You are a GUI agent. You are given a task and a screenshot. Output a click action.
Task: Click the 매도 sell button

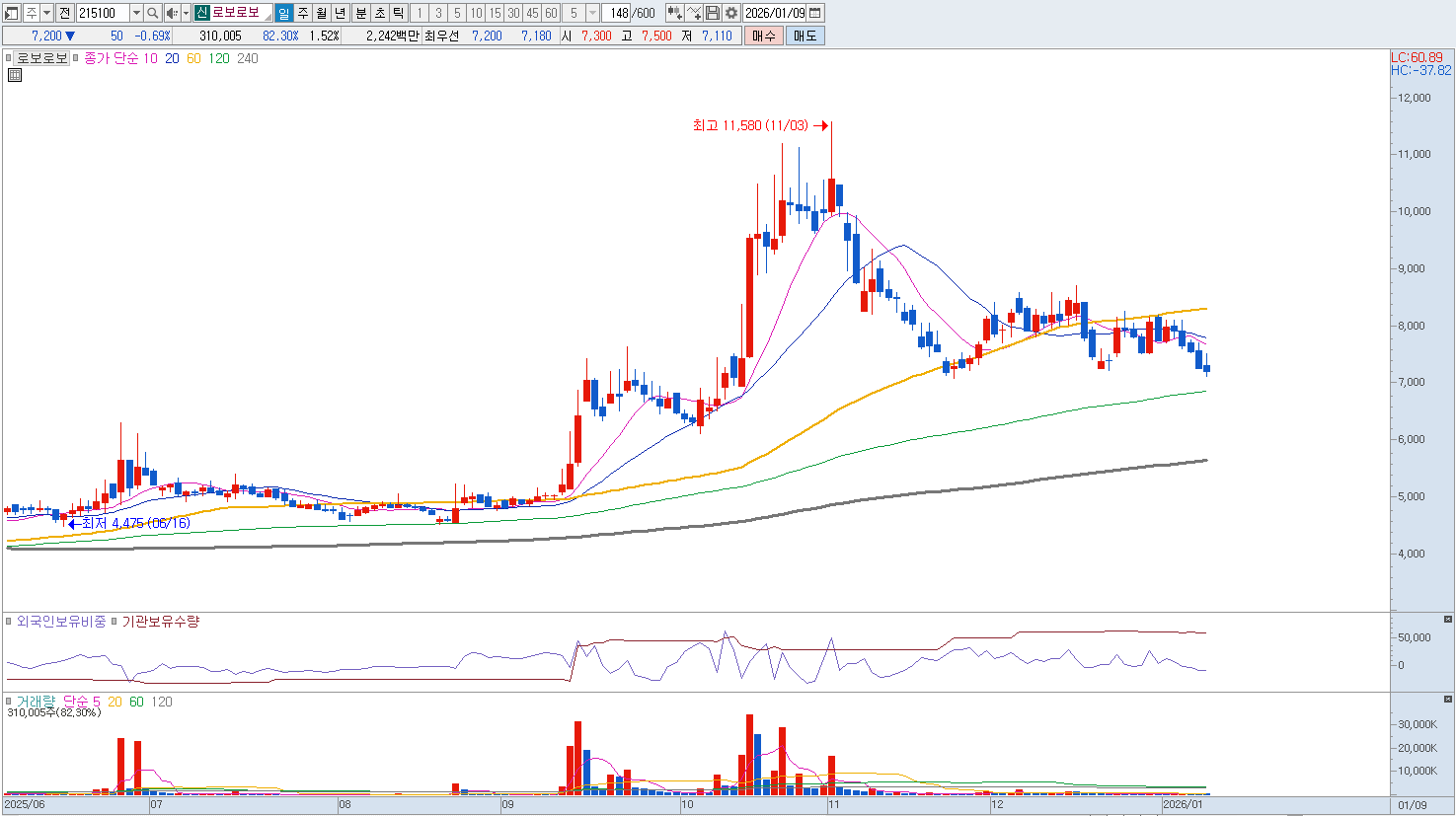pyautogui.click(x=805, y=36)
